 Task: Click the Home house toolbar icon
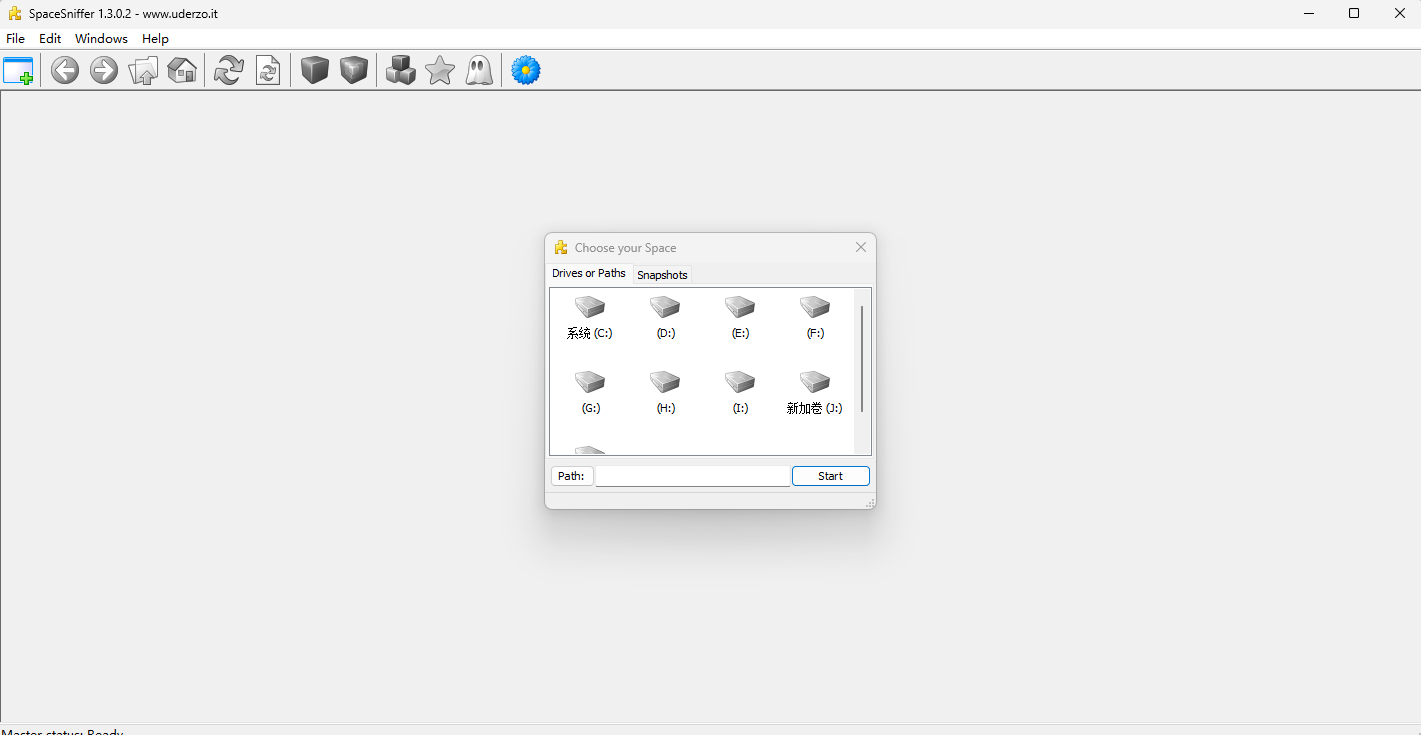click(x=182, y=71)
